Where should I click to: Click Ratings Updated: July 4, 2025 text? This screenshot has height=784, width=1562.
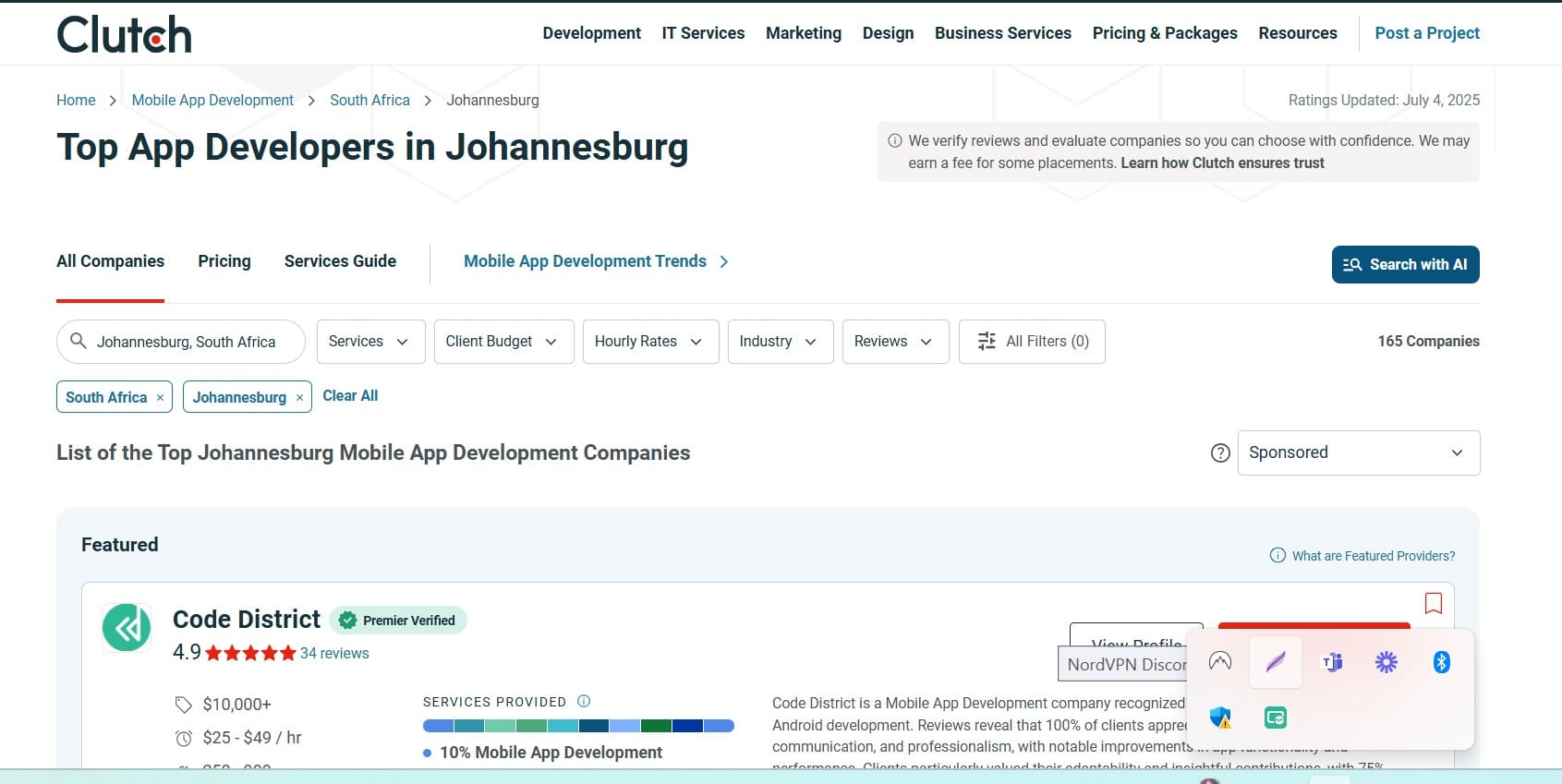(1384, 100)
